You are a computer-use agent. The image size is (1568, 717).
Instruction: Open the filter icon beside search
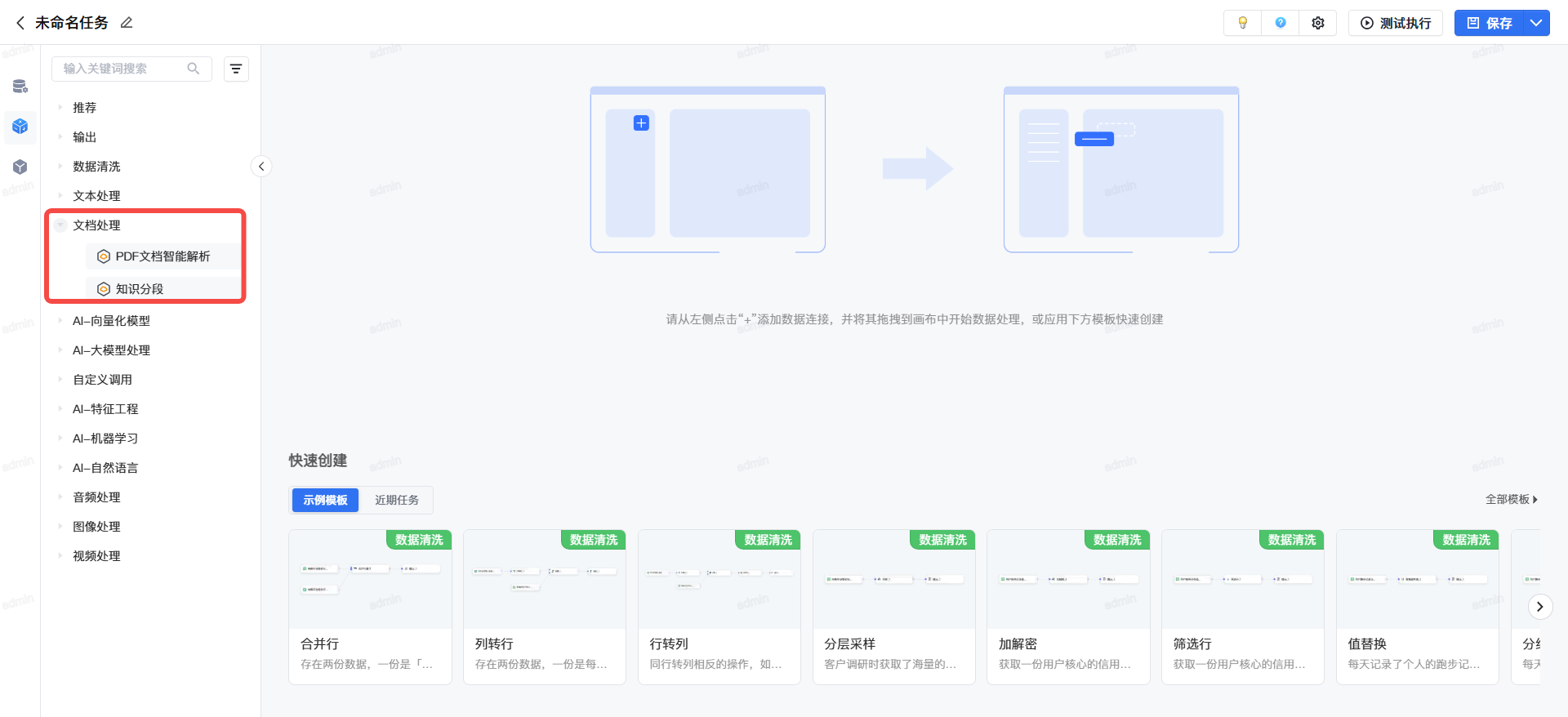[x=236, y=69]
